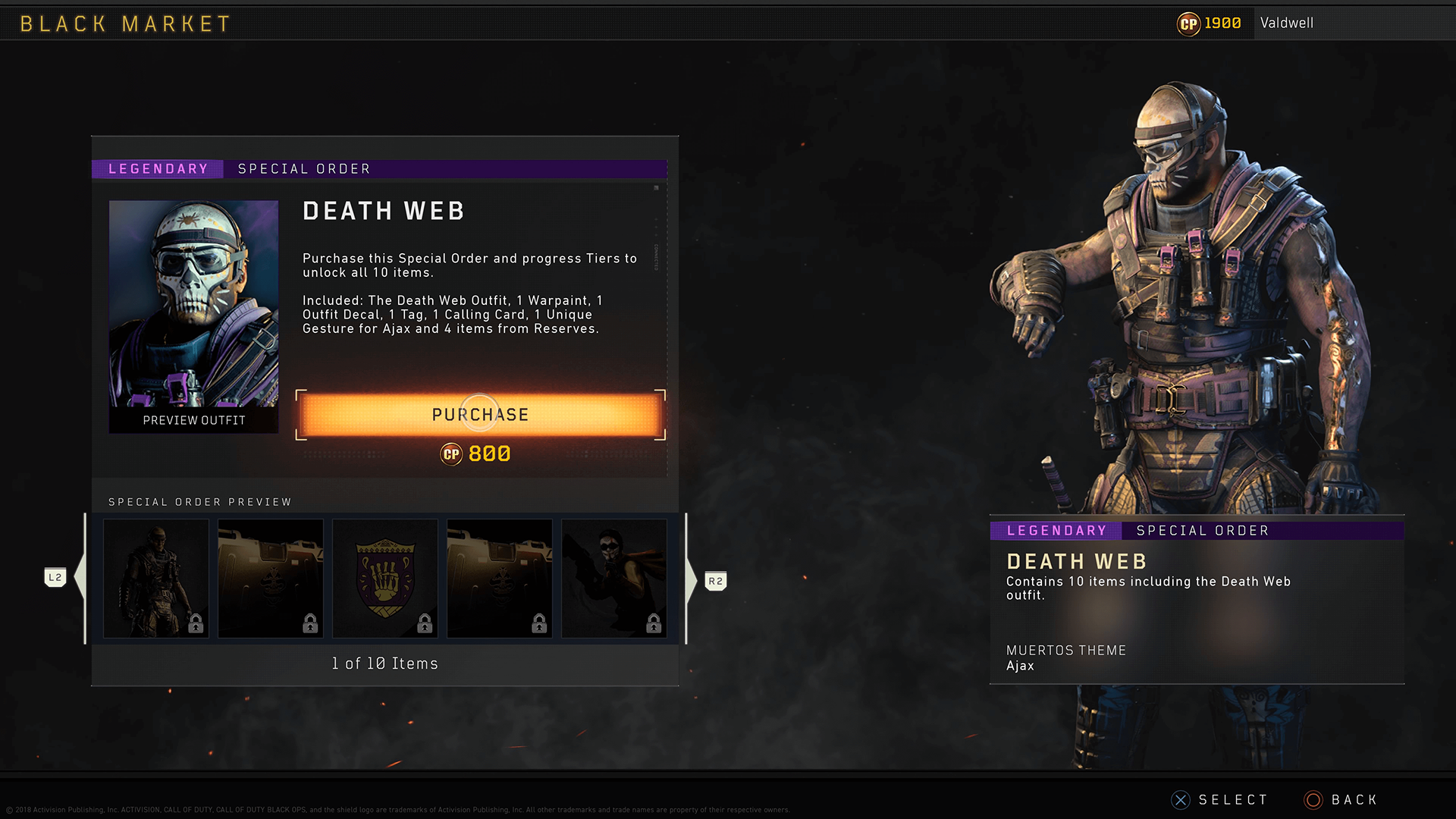1456x819 pixels.
Task: Purchase the Death Web special order
Action: point(481,415)
